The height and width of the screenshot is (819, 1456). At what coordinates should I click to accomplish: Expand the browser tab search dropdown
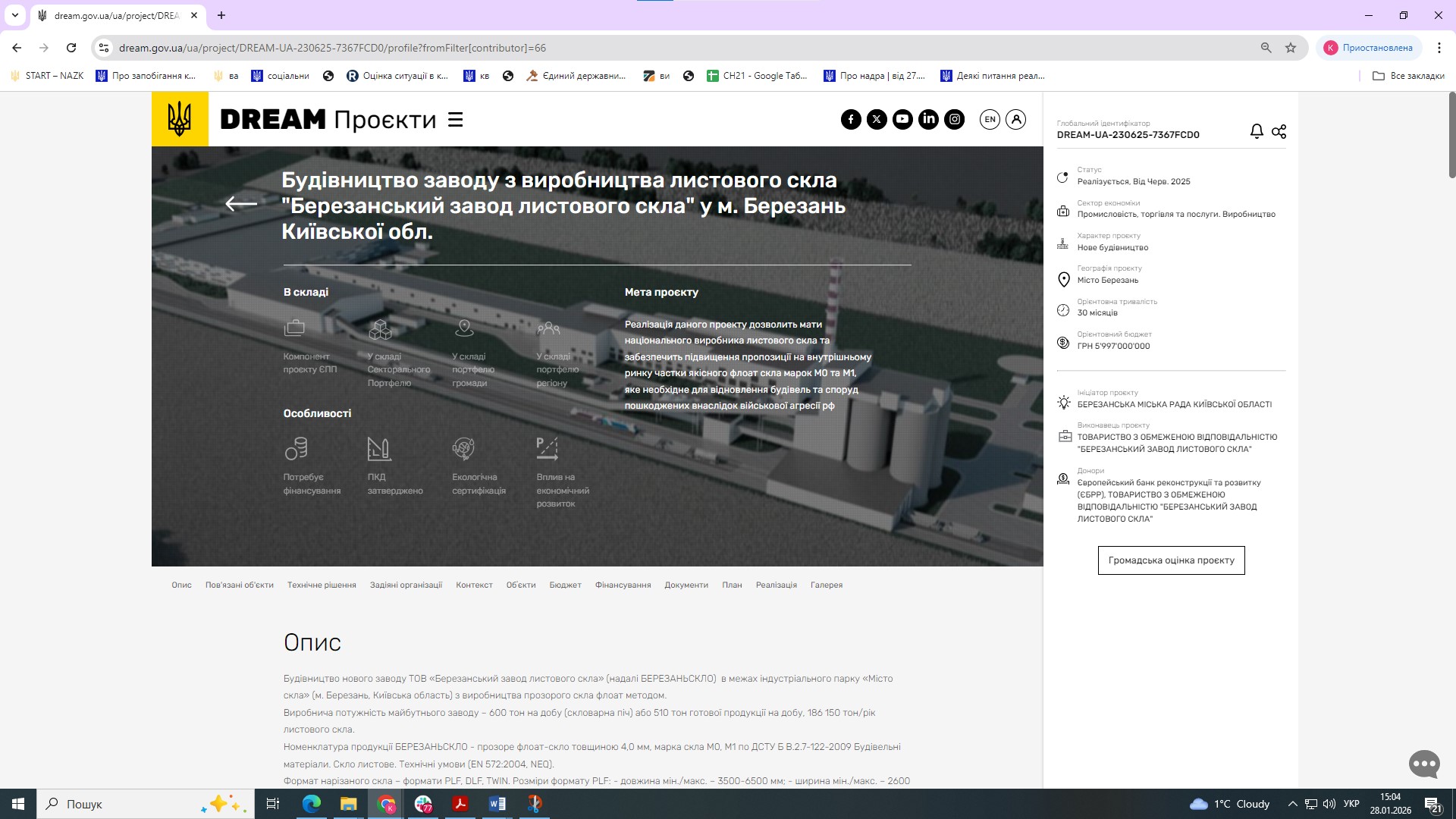click(14, 15)
